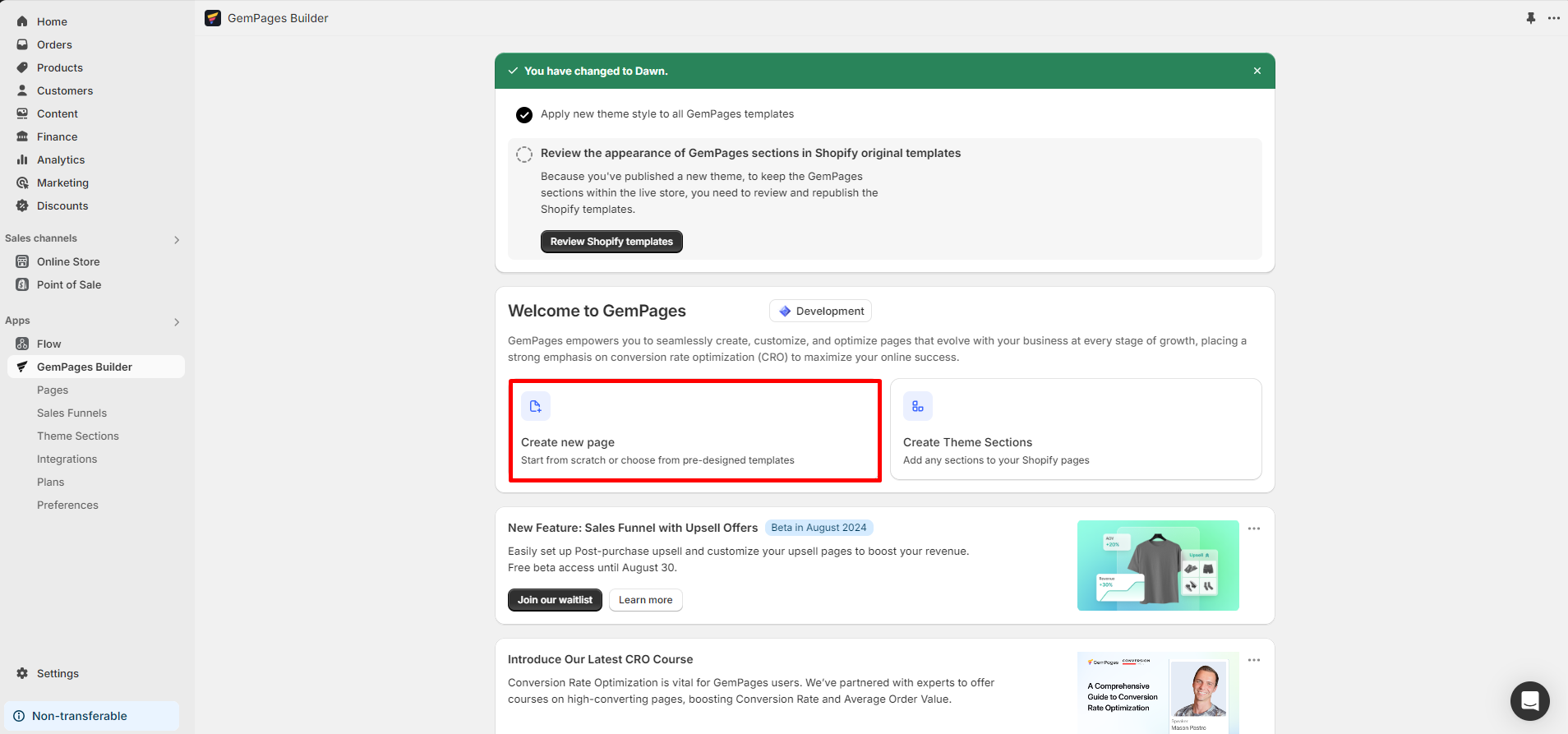The width and height of the screenshot is (1568, 734).
Task: Click 'Beta in August 2024' badge
Action: [819, 528]
